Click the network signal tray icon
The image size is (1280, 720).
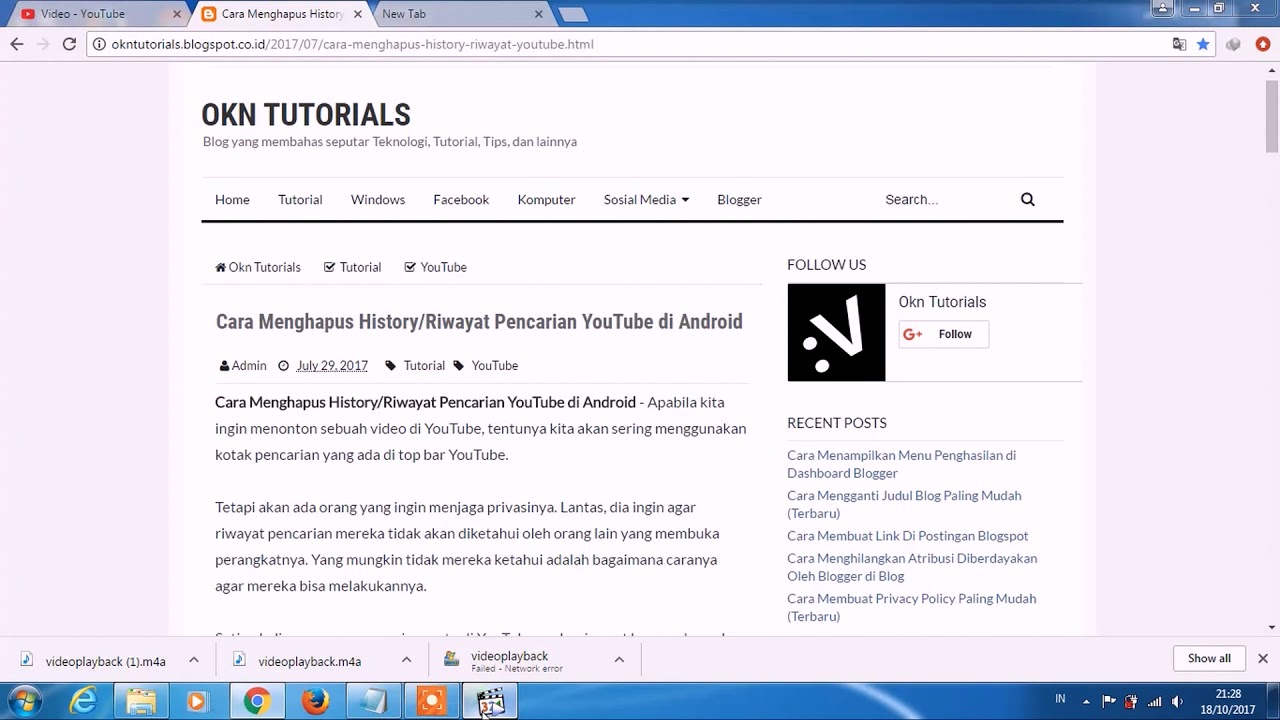1155,701
